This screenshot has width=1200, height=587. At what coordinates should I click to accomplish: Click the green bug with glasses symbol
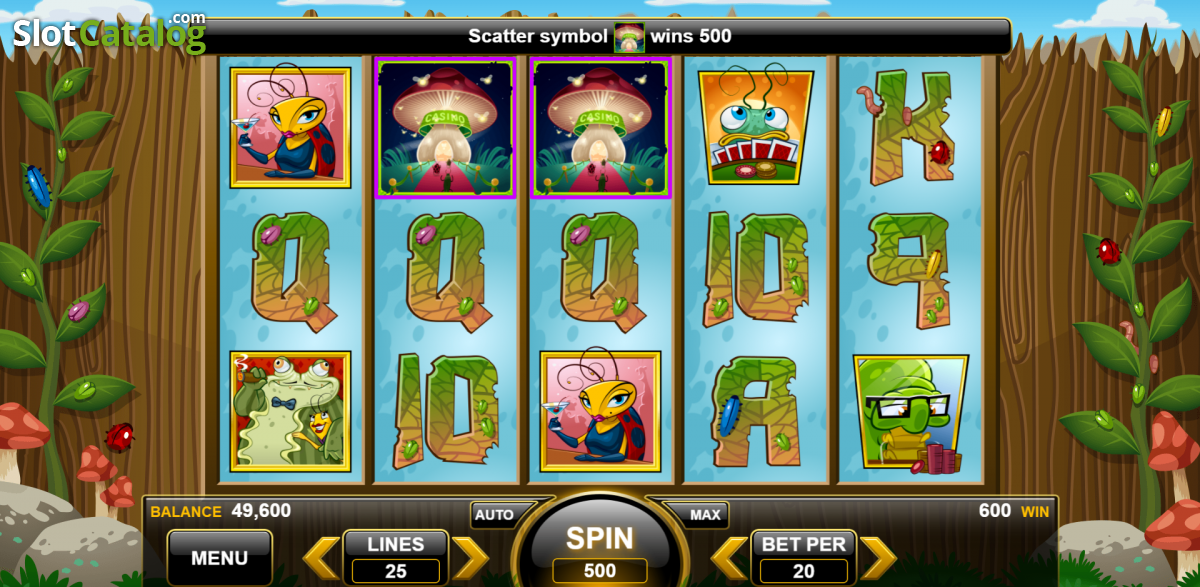[909, 413]
